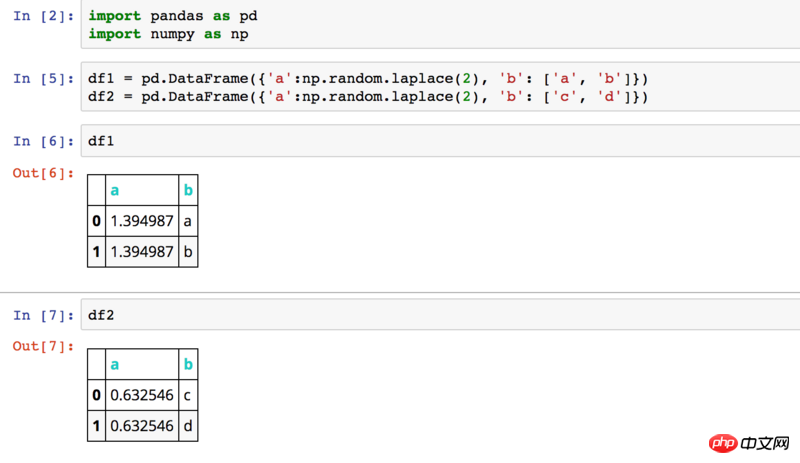
Task: Click the Out[7] output prompt
Action: 44,346
